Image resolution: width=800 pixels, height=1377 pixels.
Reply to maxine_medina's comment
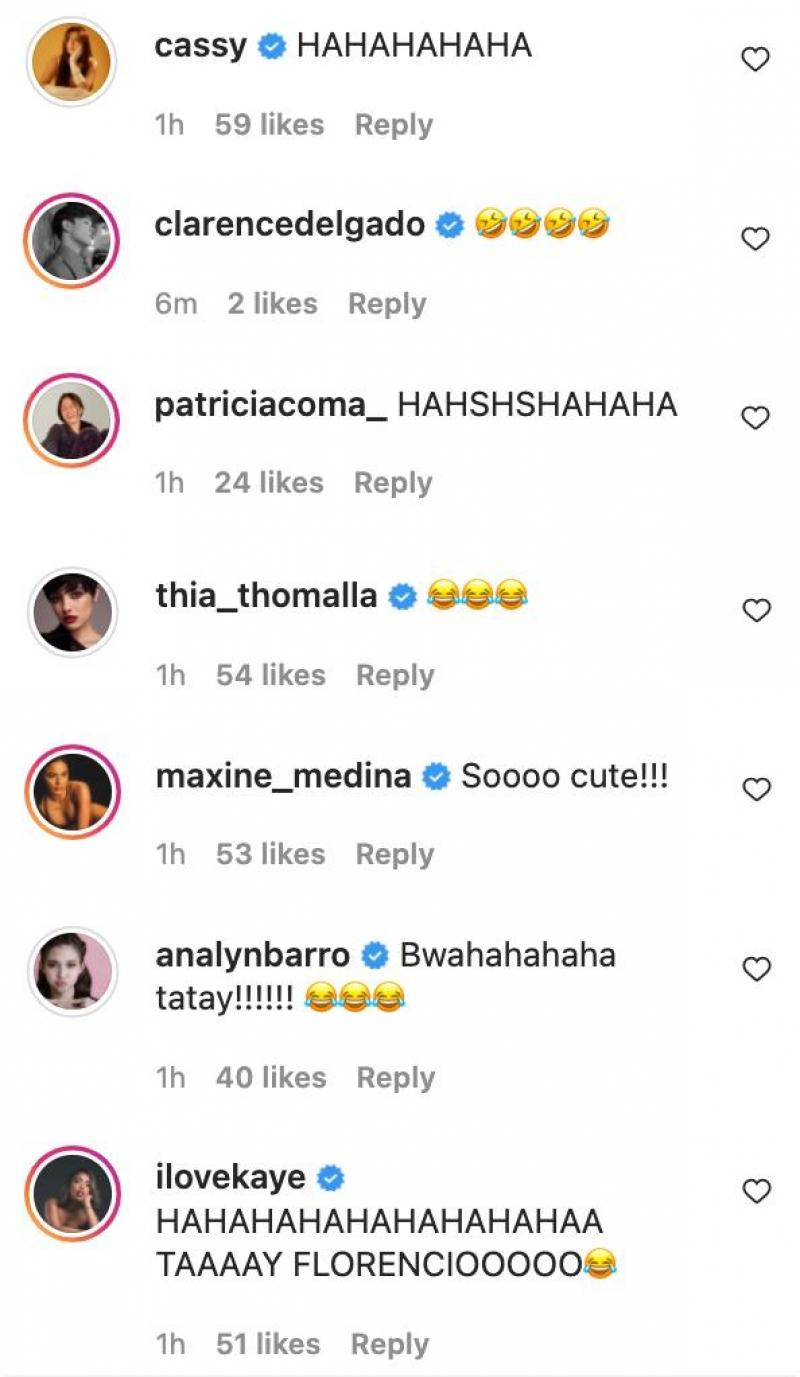click(396, 854)
